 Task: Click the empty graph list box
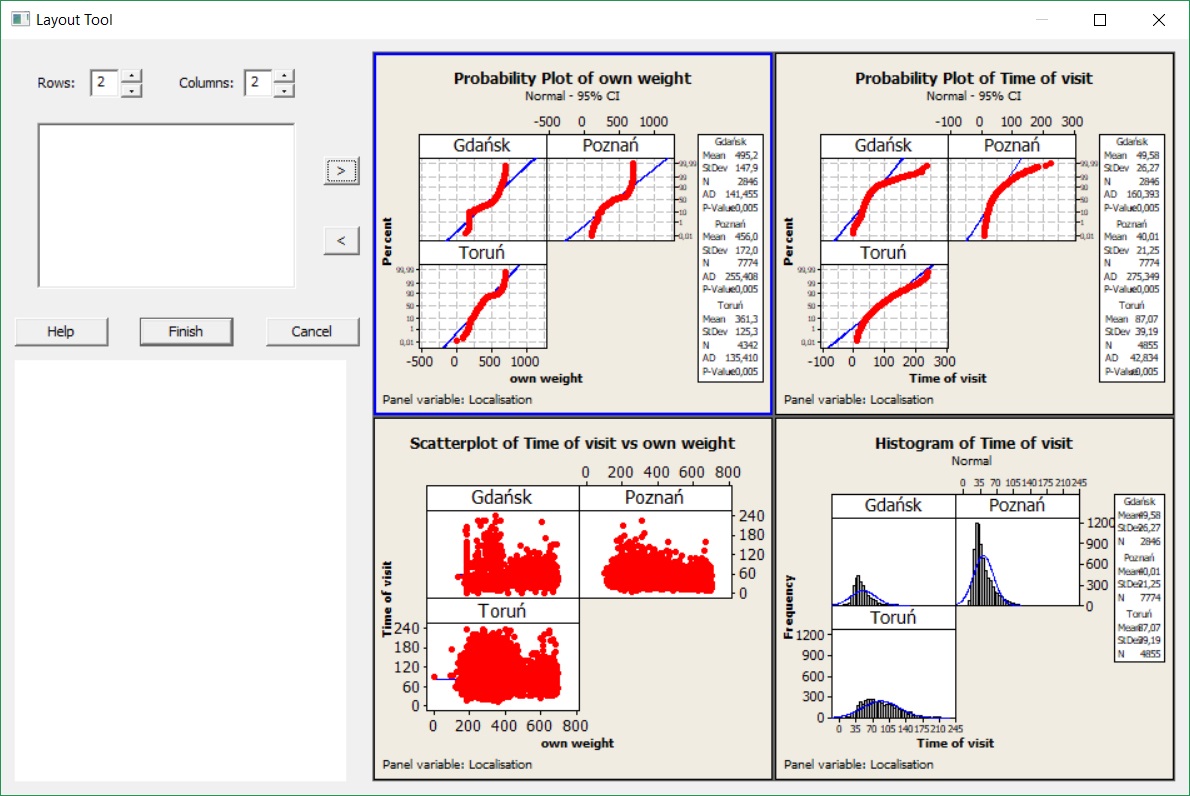click(166, 205)
